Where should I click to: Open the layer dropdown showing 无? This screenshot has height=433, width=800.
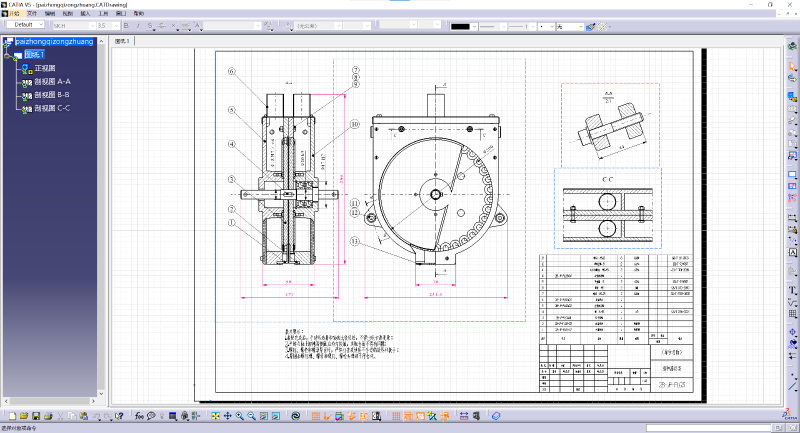point(569,27)
